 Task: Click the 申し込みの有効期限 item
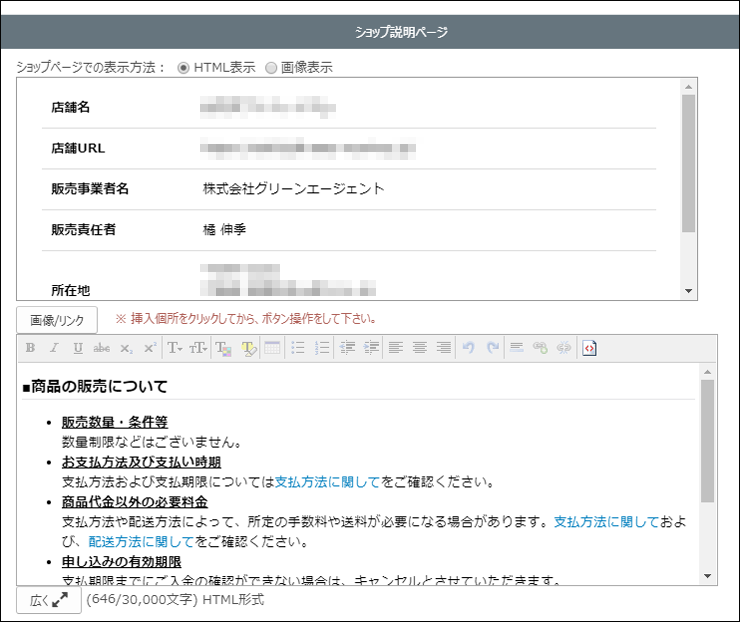point(122,562)
